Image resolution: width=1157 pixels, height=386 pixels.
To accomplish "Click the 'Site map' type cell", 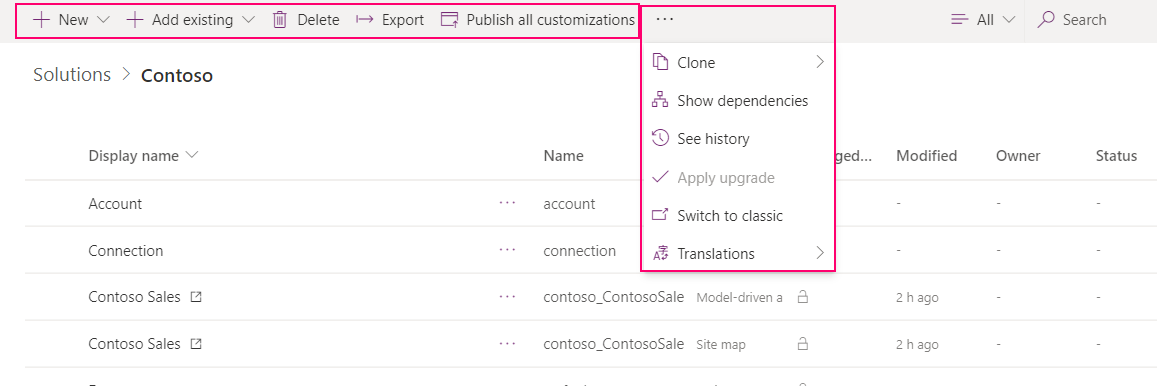I will (720, 345).
